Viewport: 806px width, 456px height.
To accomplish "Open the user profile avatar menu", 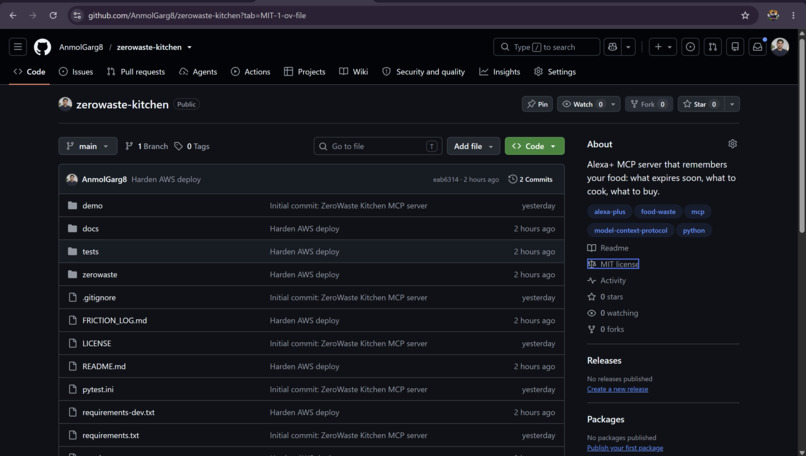I will click(780, 47).
